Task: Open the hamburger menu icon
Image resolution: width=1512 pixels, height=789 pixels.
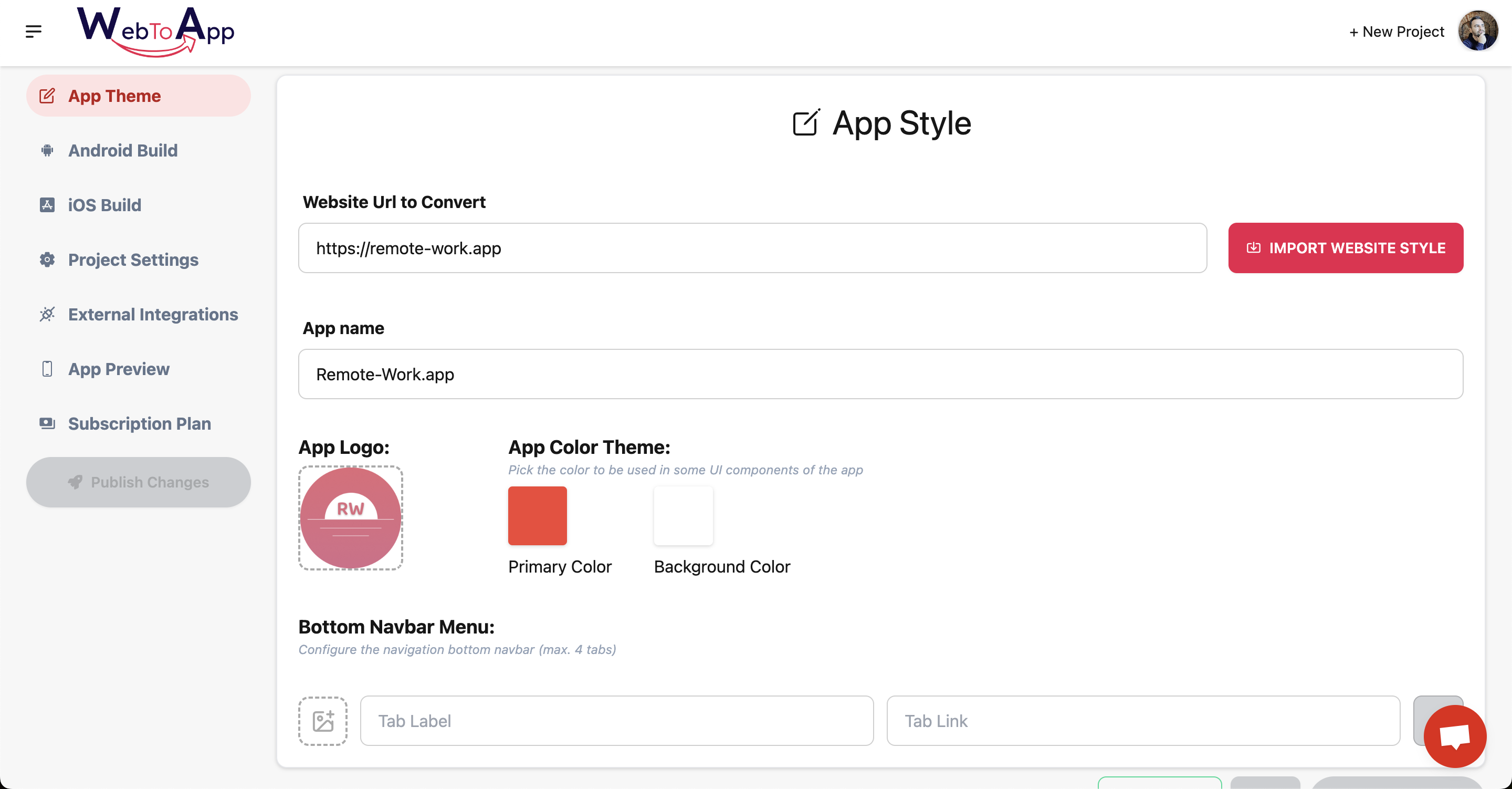Action: [x=34, y=32]
